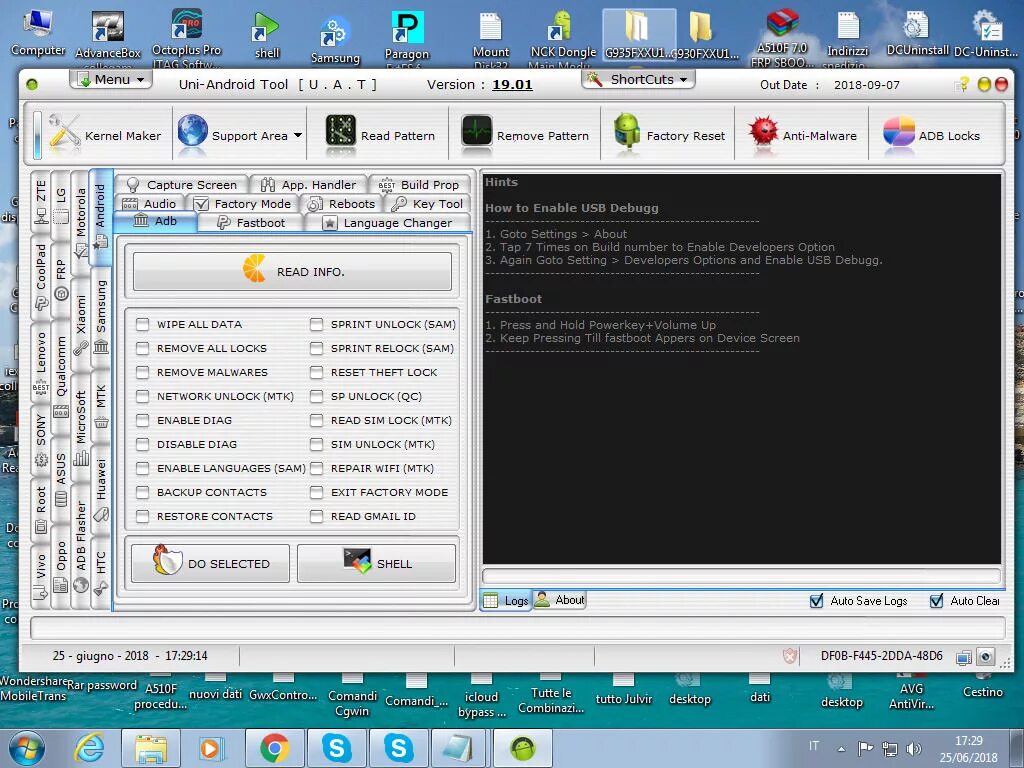Click the input field below log console

(741, 576)
